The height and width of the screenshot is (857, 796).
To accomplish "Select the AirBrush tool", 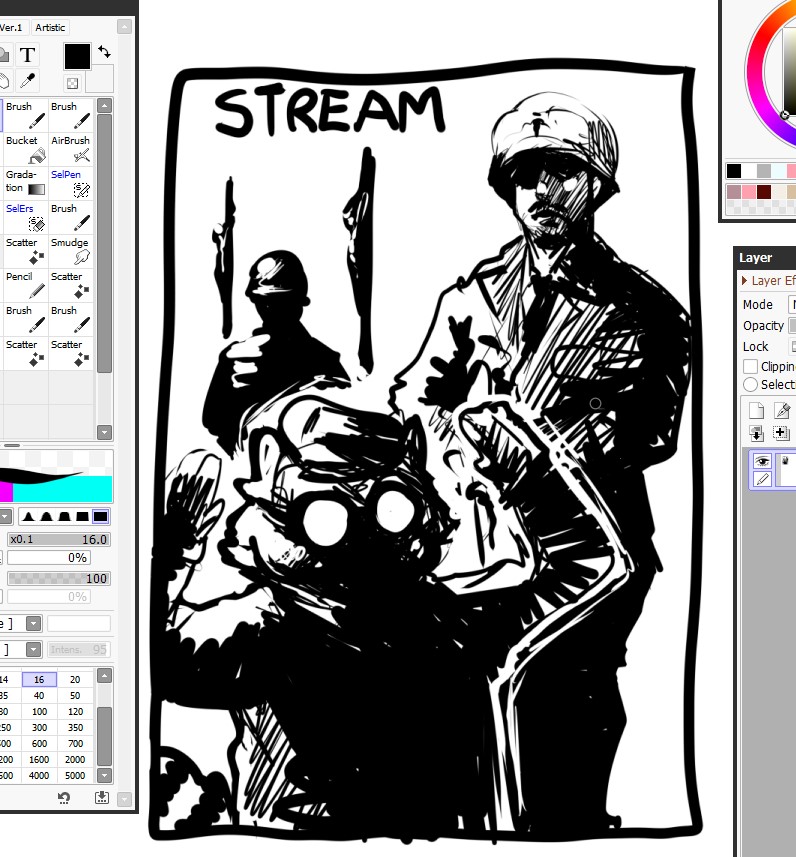I will (71, 149).
